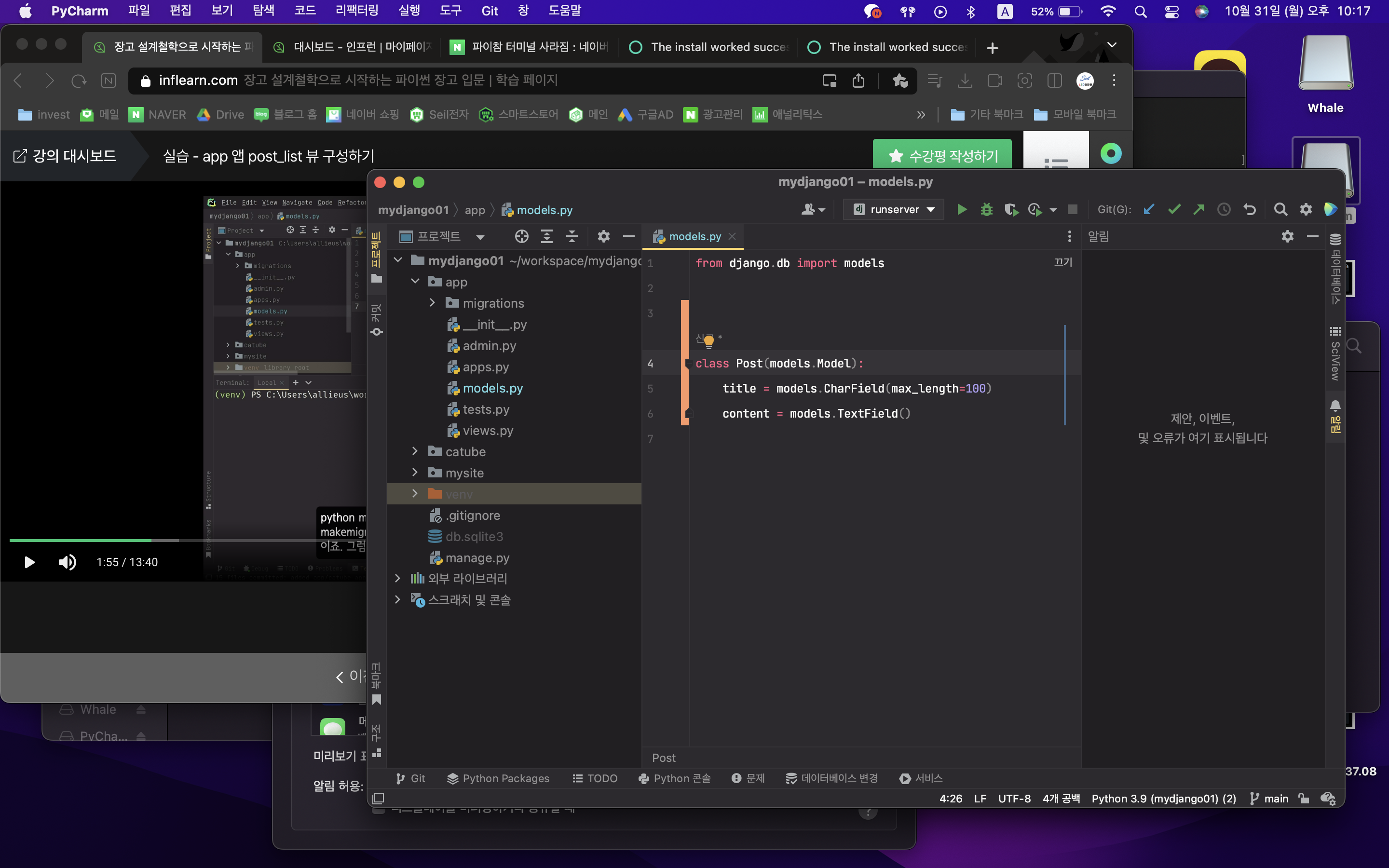Expand the mysite folder

coord(415,473)
